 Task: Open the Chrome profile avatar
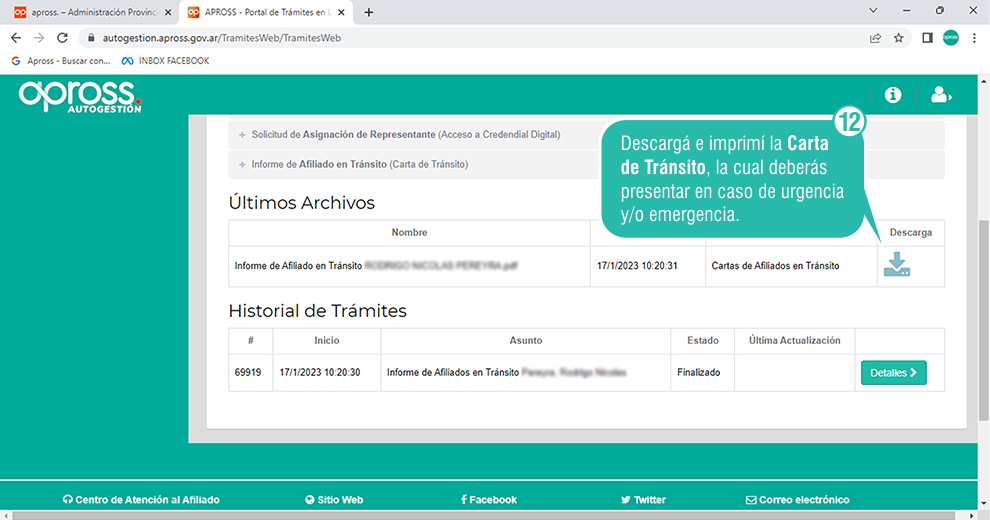(950, 38)
